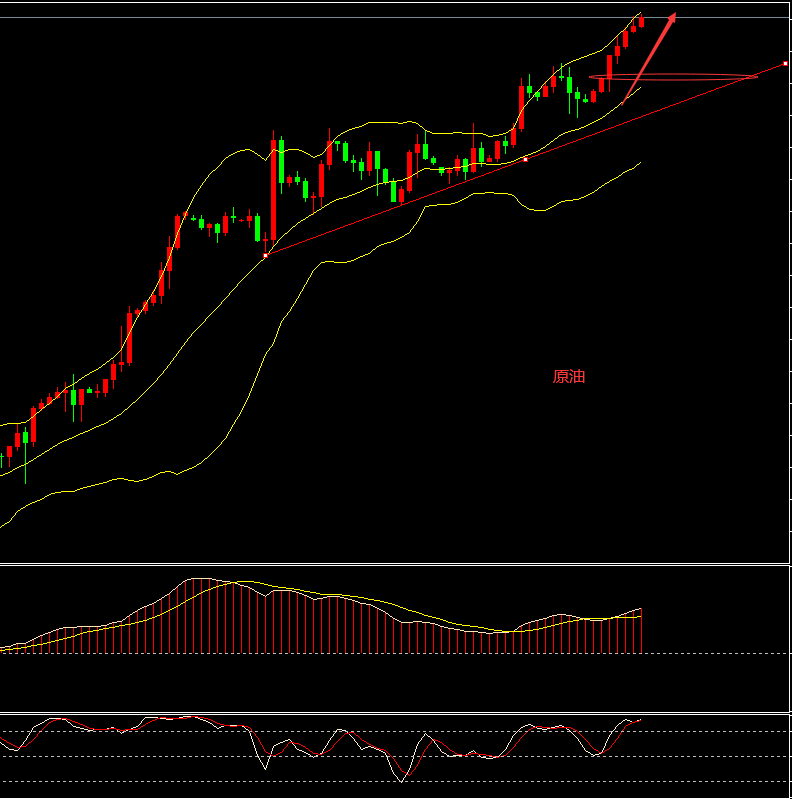
Task: Click the dashed zero line in MACD panel
Action: click(x=700, y=654)
